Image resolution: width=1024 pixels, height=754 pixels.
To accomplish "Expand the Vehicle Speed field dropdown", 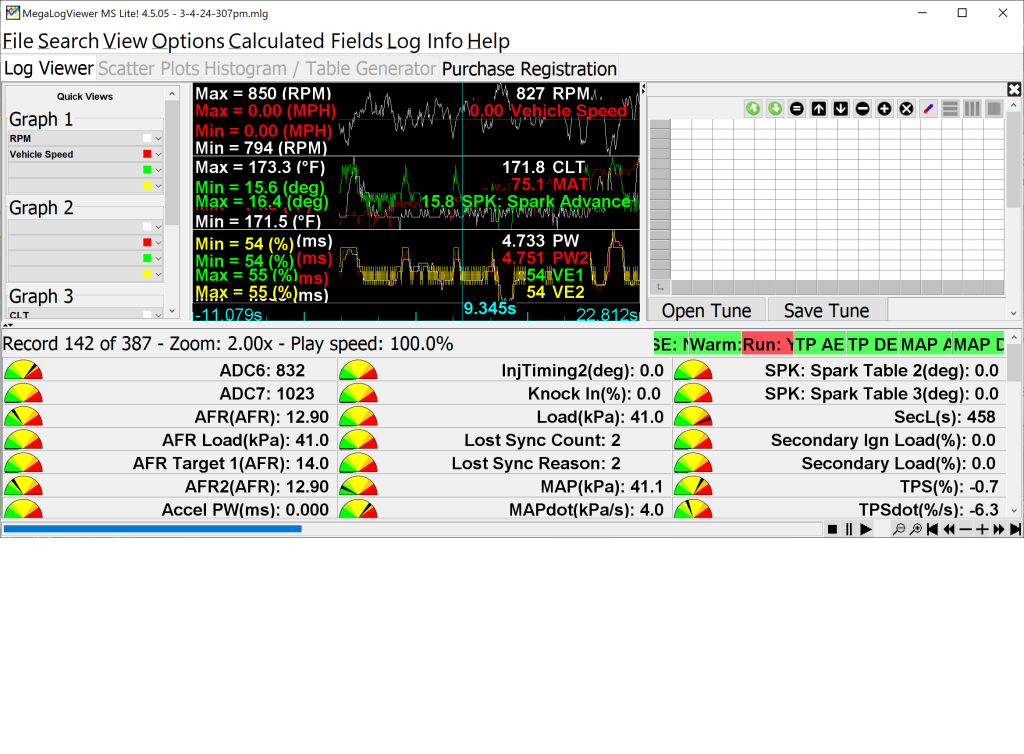I will (158, 155).
